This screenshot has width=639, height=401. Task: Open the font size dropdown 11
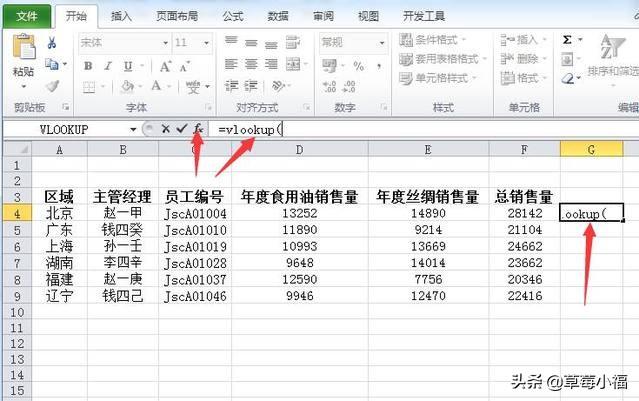tap(207, 43)
